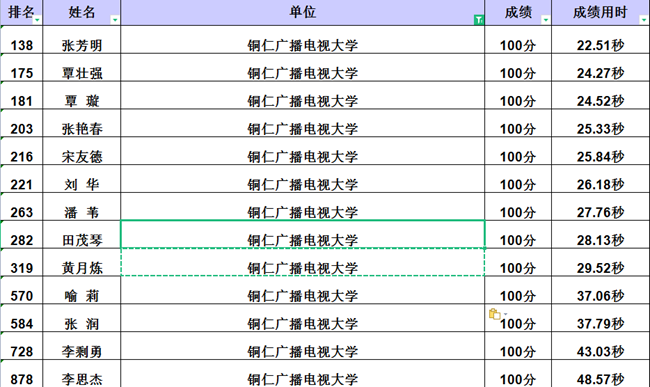Select rank cell 216
The height and width of the screenshot is (387, 650).
point(22,151)
